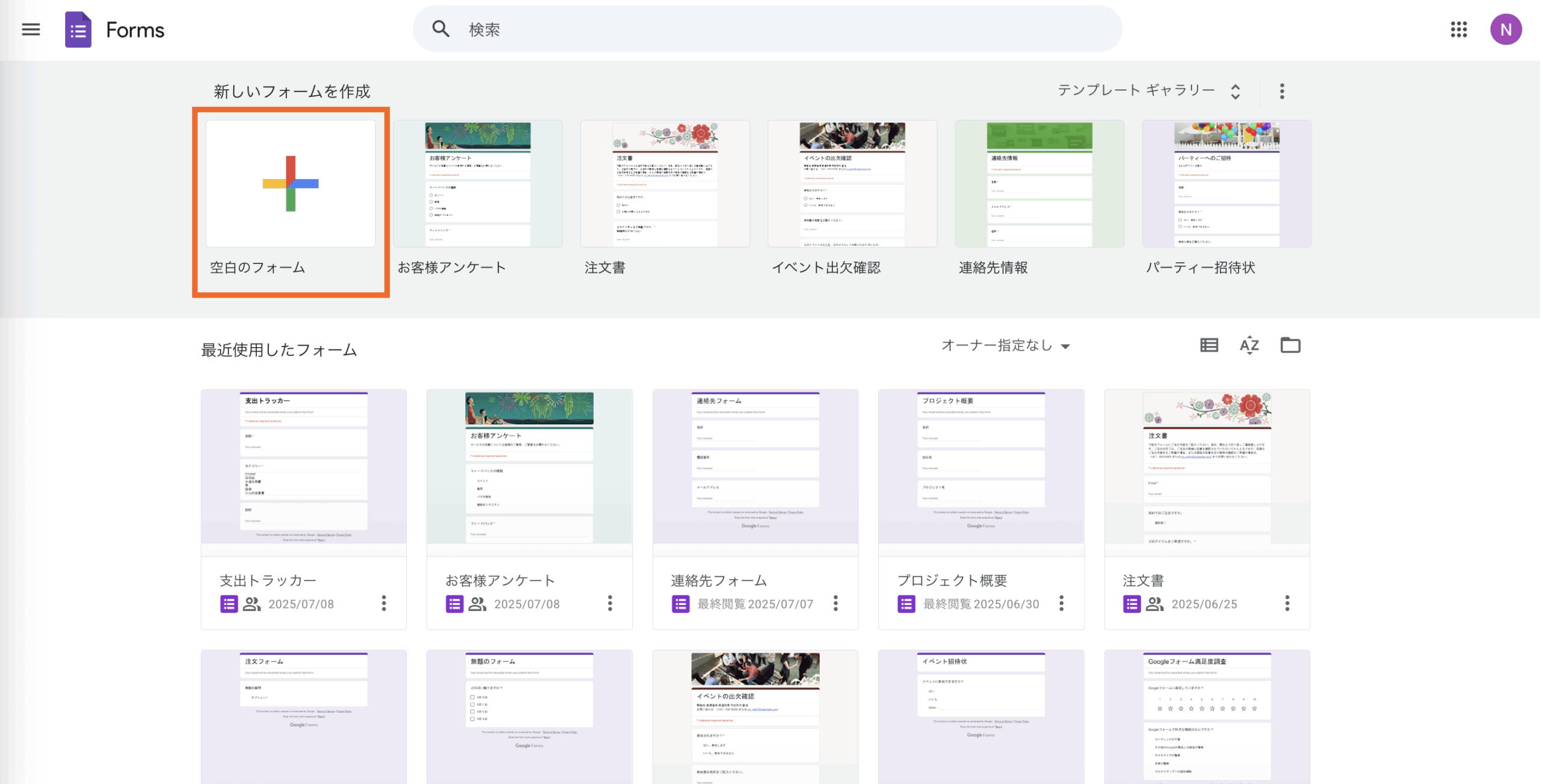Create a 空白のフォーム
Screen dimensions: 1543x784
(291, 184)
